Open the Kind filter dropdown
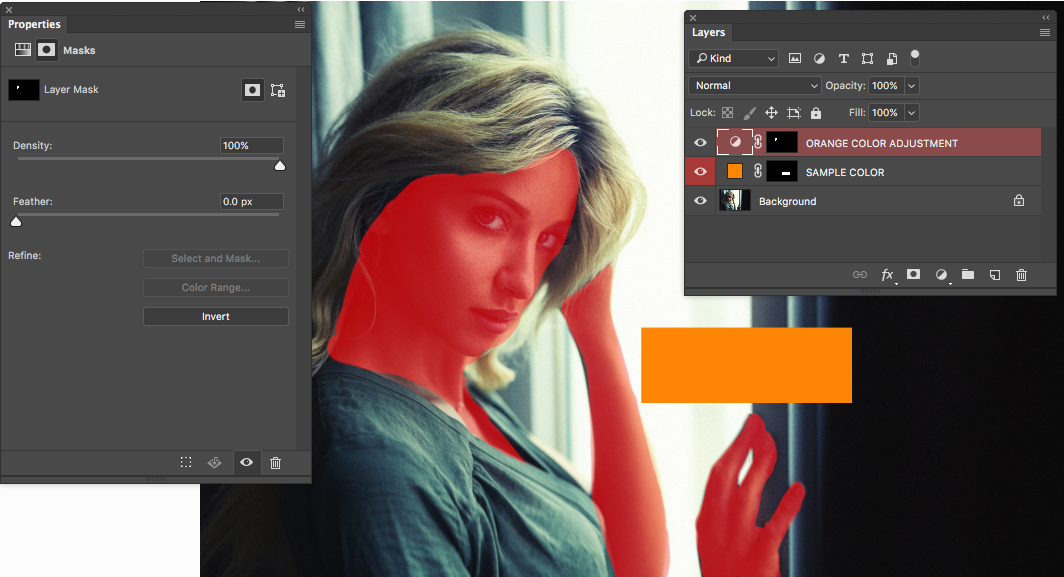Image resolution: width=1064 pixels, height=577 pixels. coord(735,59)
